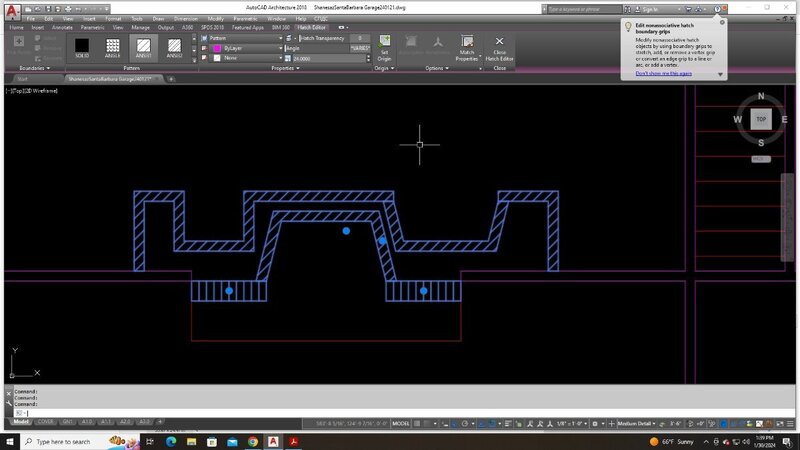Select the SOLID hatch pattern swatch

[x=82, y=47]
